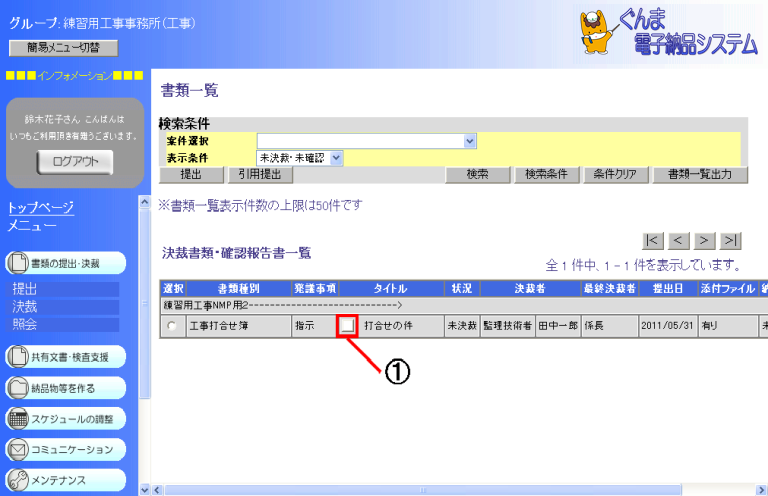The width and height of the screenshot is (768, 496).
Task: Click the wrench icon on メンテナンス
Action: point(18,480)
